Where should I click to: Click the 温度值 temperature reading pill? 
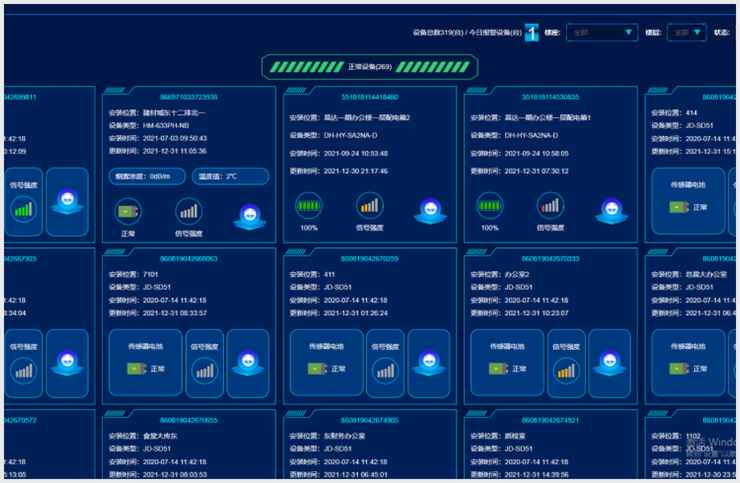[231, 176]
